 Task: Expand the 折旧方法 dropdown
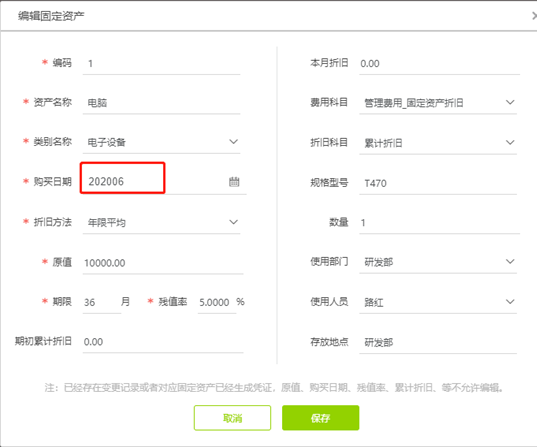click(233, 222)
